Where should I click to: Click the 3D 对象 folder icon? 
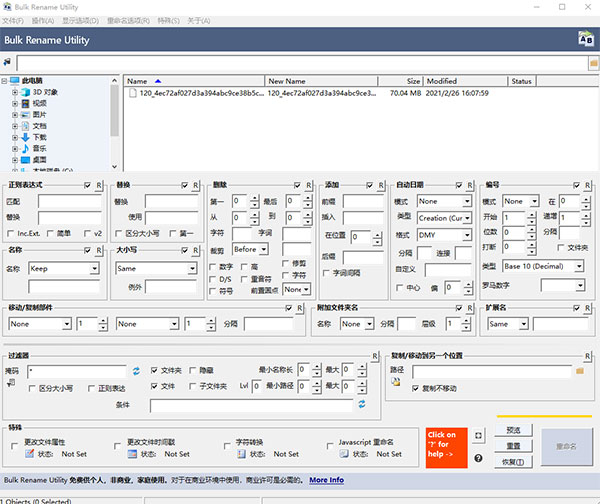tap(25, 92)
